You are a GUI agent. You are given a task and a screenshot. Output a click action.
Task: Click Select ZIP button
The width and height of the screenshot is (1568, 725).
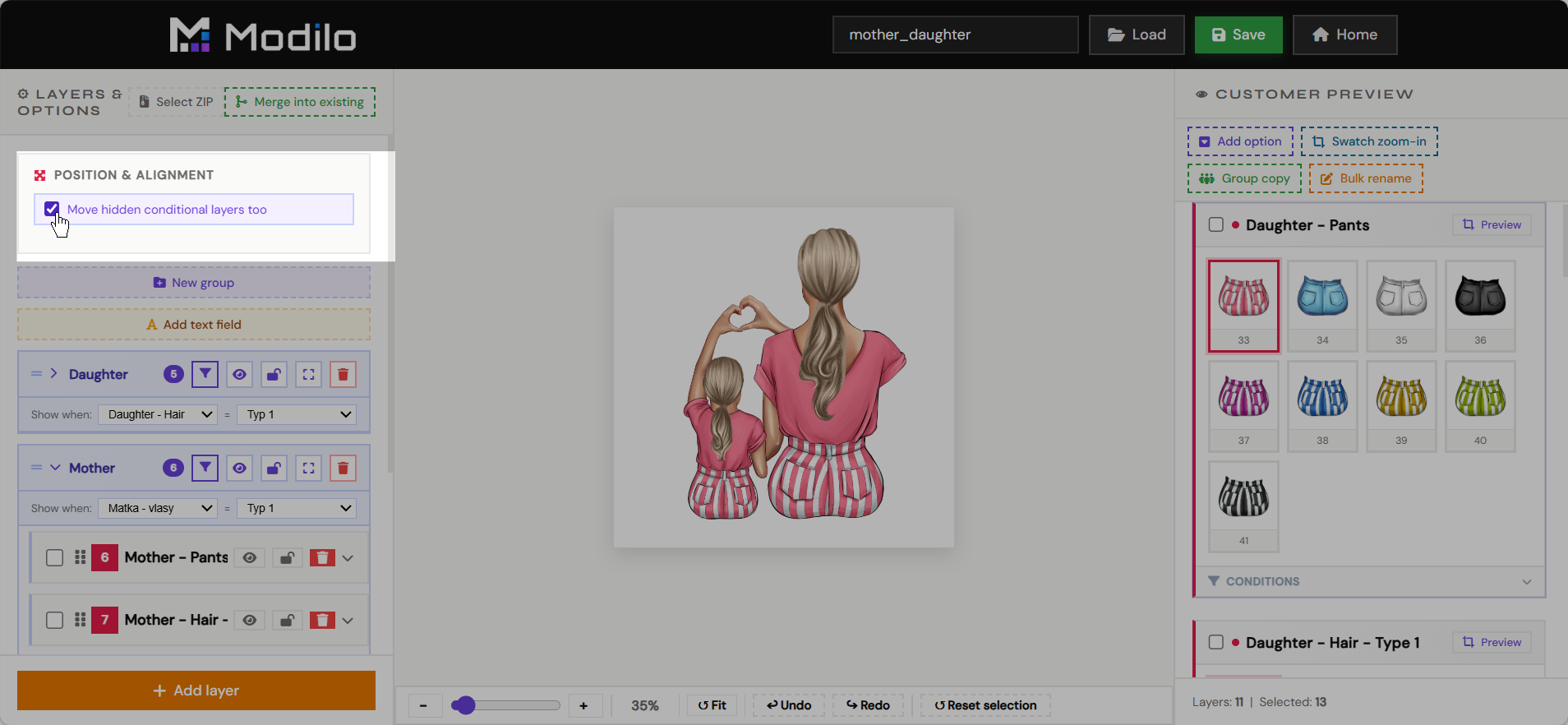pyautogui.click(x=176, y=102)
